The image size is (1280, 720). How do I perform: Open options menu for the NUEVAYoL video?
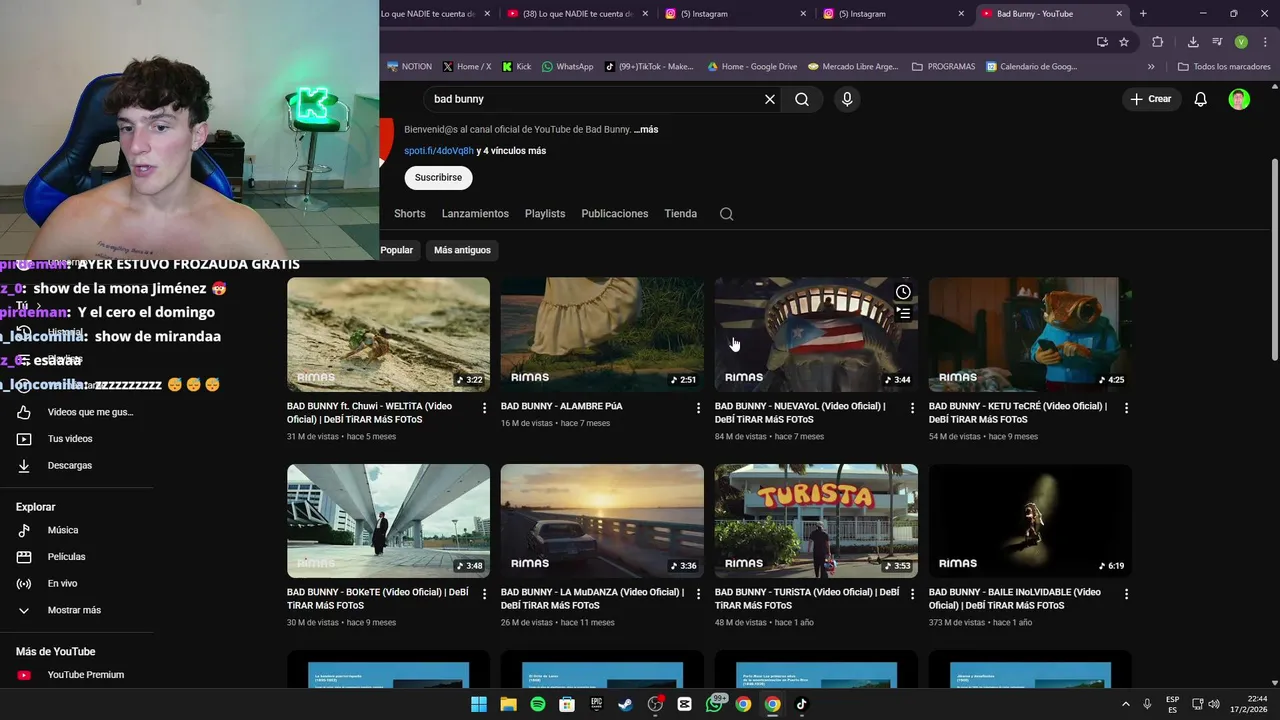tap(912, 408)
